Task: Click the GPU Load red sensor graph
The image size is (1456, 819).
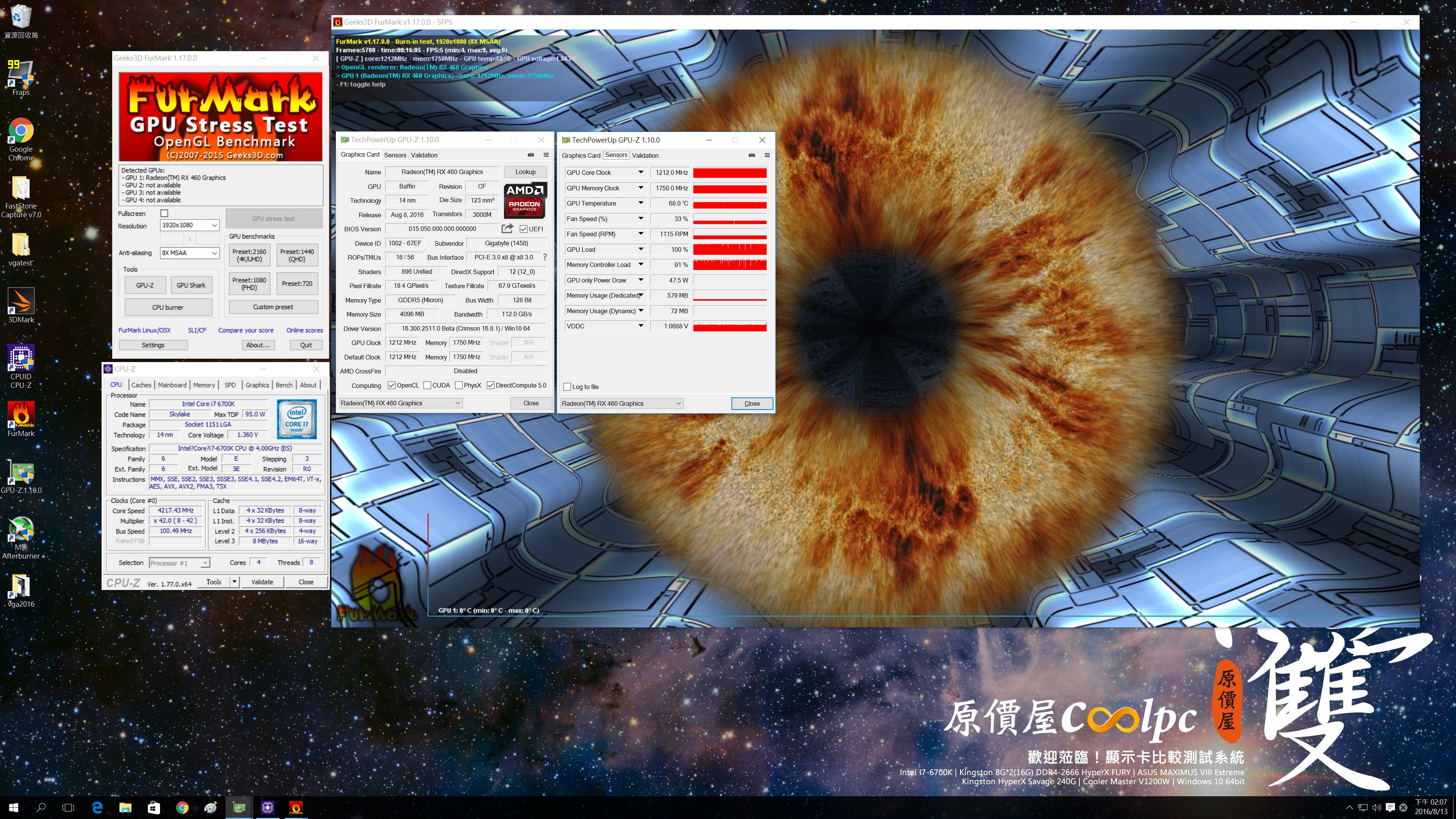Action: click(730, 249)
